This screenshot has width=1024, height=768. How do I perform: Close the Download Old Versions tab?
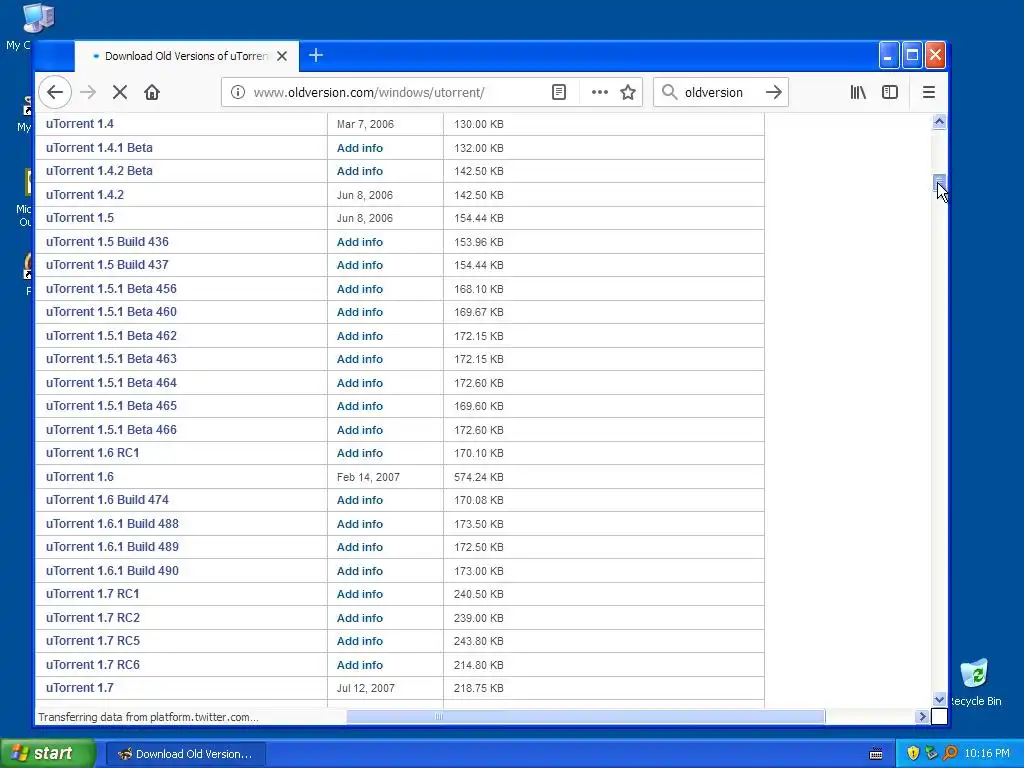click(281, 56)
